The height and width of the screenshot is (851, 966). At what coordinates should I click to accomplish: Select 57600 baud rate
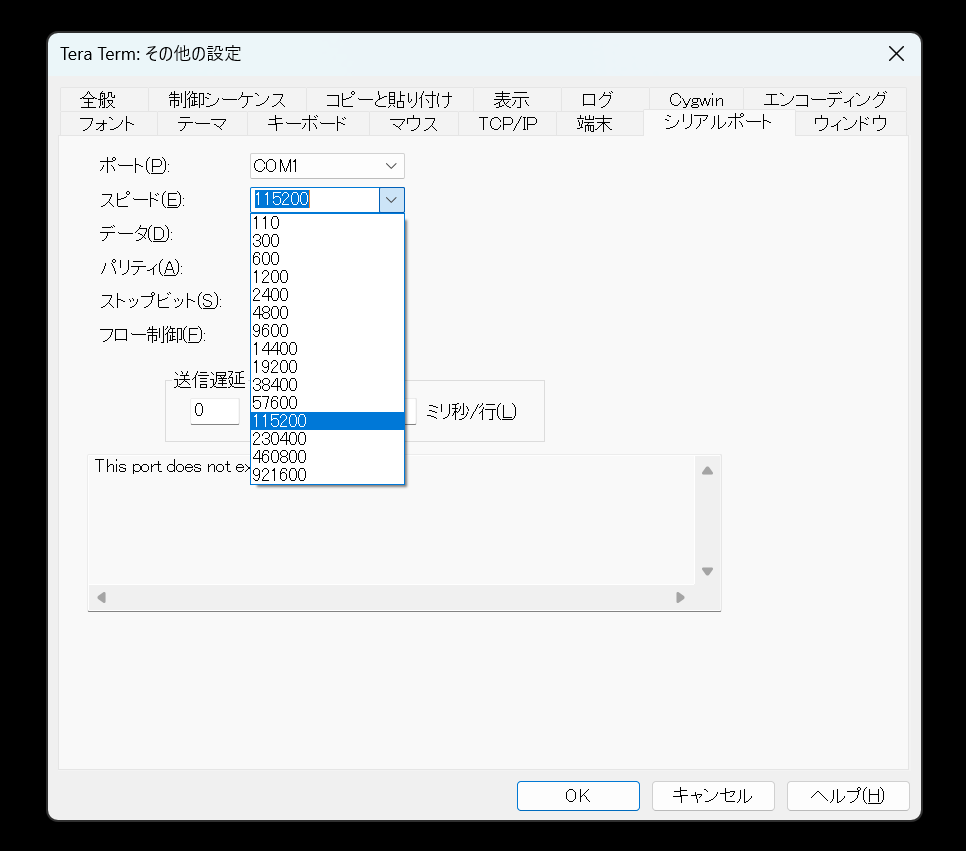[x=327, y=402]
